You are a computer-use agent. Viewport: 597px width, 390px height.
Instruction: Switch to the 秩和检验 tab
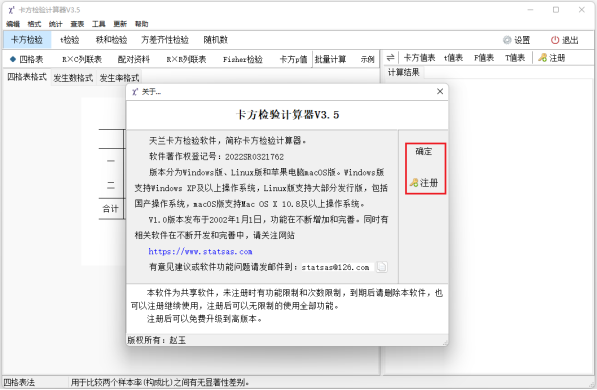click(111, 40)
